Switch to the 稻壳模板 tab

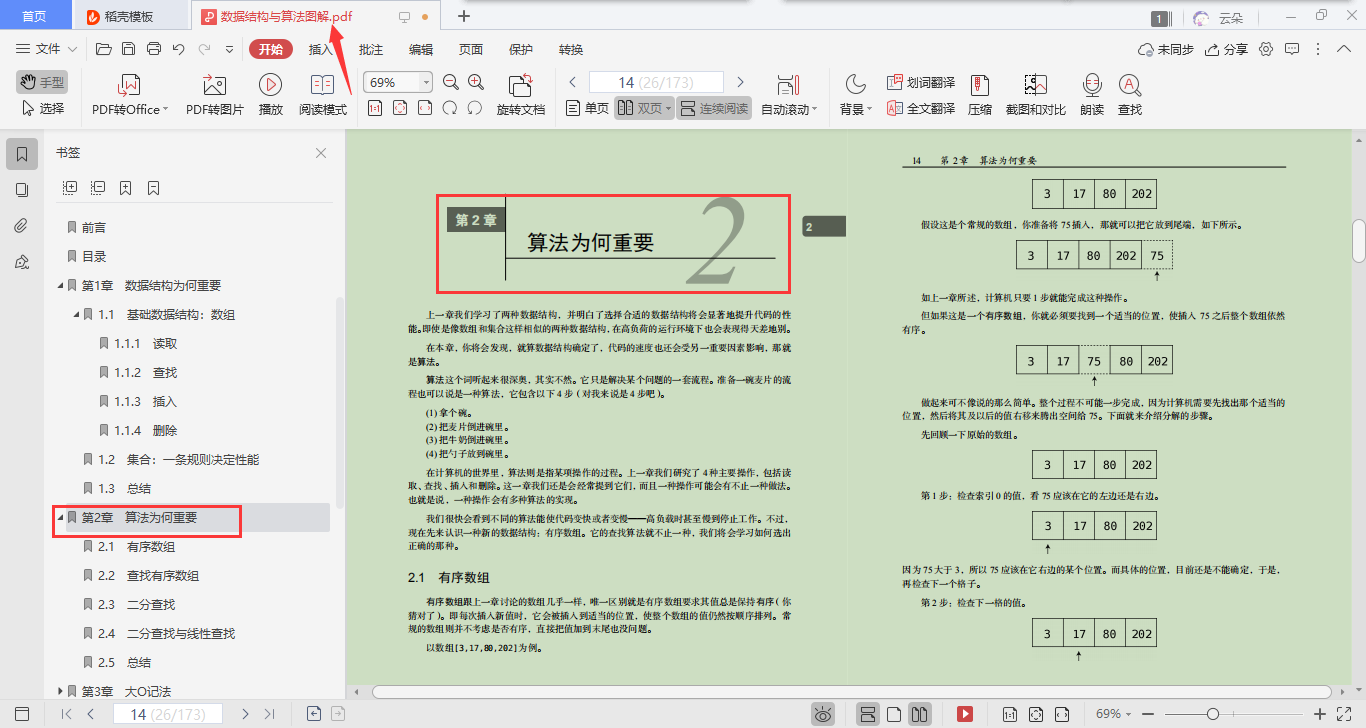tap(130, 16)
